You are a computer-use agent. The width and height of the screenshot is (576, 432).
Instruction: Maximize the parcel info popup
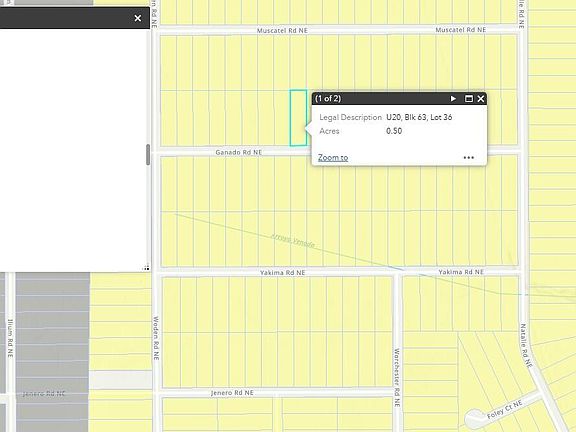click(x=469, y=98)
